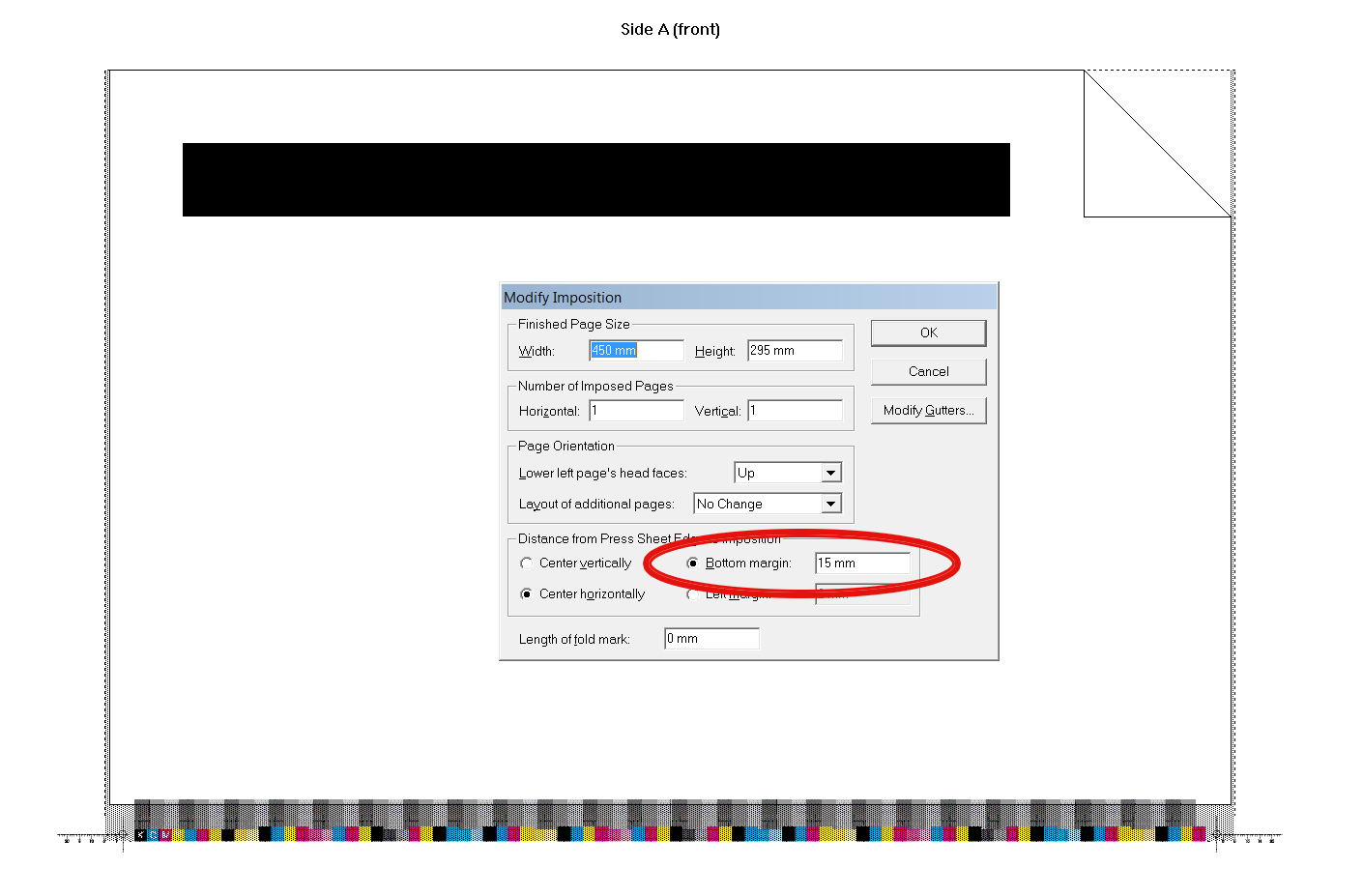Image resolution: width=1363 pixels, height=896 pixels.
Task: Click the color control strip along the sheet bottom
Action: (x=670, y=833)
